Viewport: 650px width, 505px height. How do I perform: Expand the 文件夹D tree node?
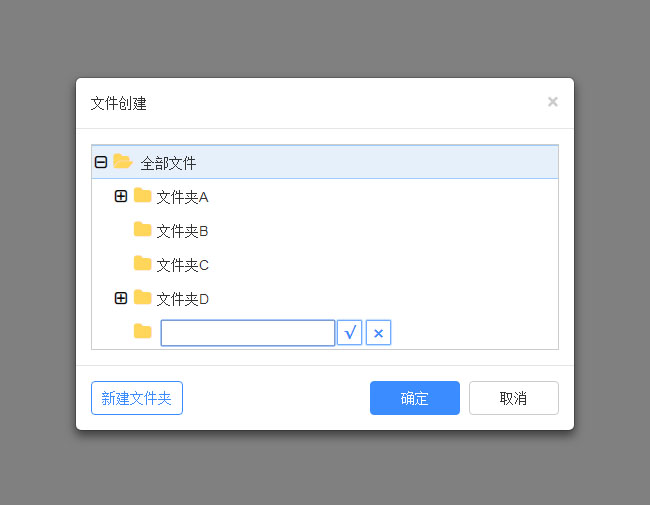[x=121, y=298]
